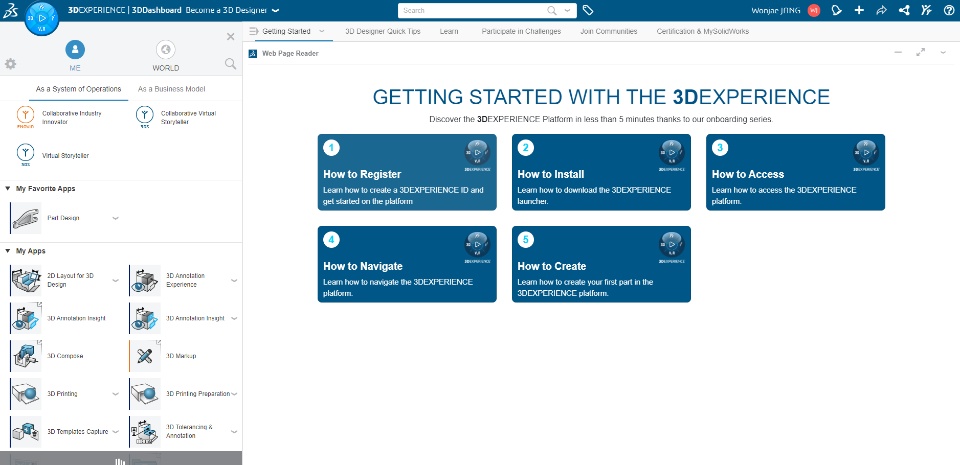This screenshot has width=960, height=465.
Task: Click the 3DS Dassault logo in top-left corner
Action: [x=10, y=10]
